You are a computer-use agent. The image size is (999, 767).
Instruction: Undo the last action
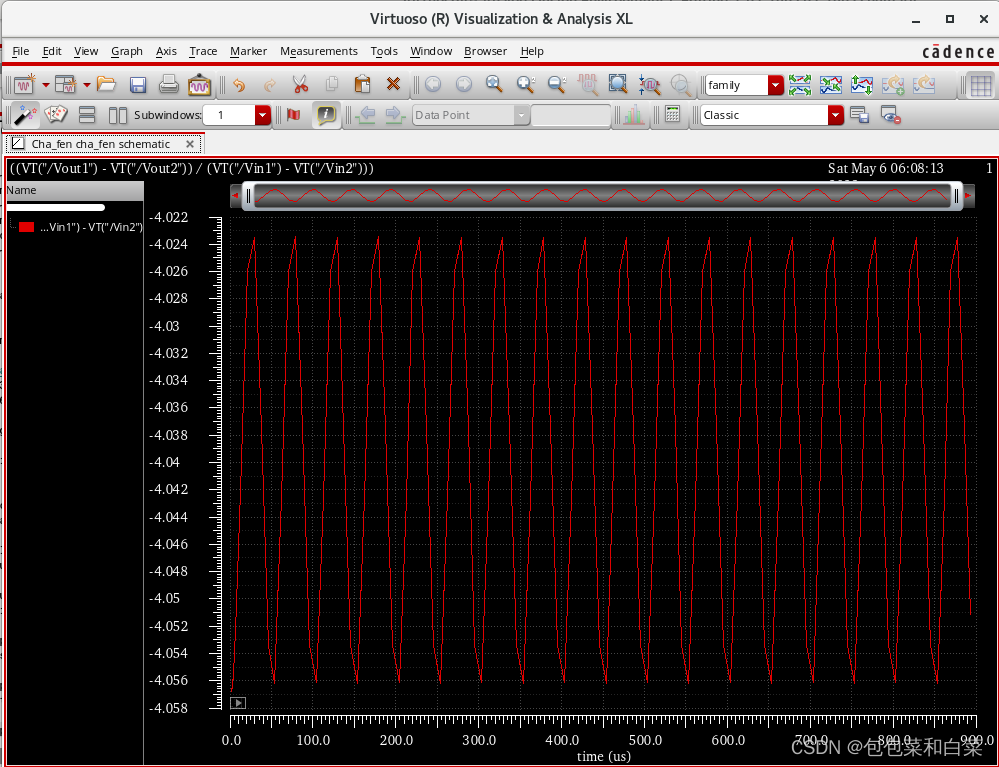pos(239,84)
